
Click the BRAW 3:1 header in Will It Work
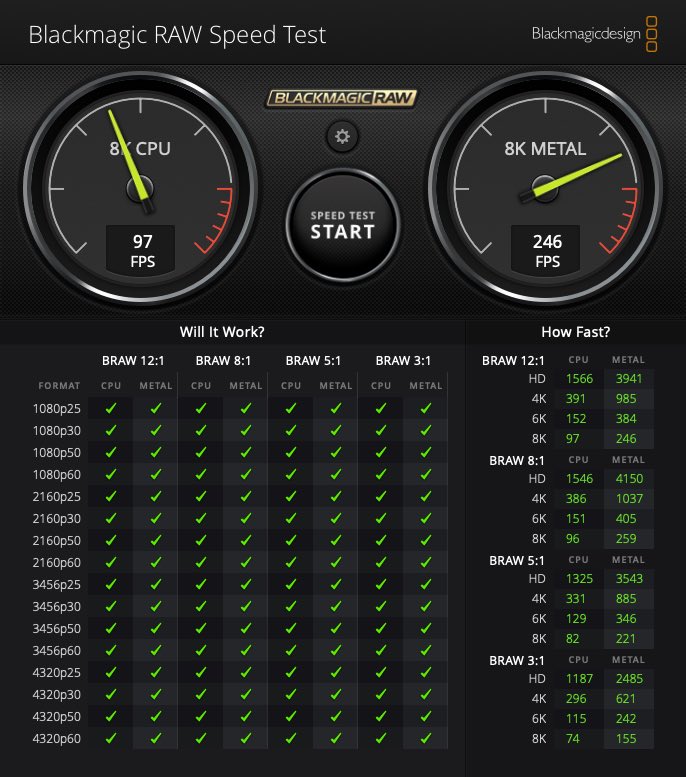pos(403,361)
